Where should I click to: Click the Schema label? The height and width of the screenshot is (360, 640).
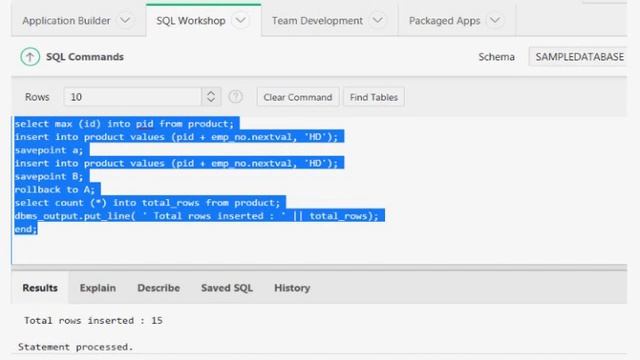[x=496, y=57]
